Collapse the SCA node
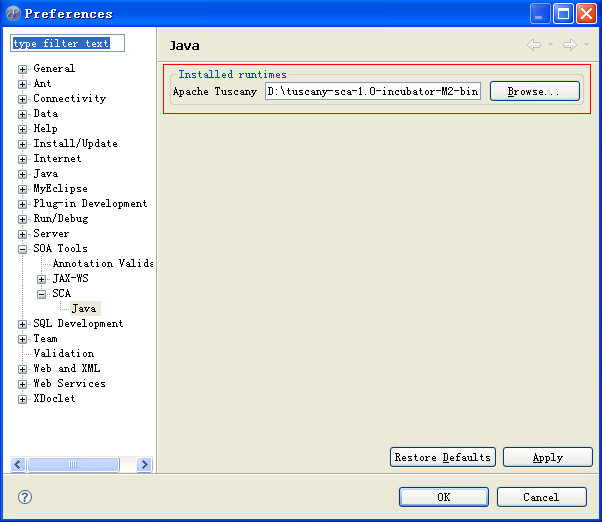 41,294
